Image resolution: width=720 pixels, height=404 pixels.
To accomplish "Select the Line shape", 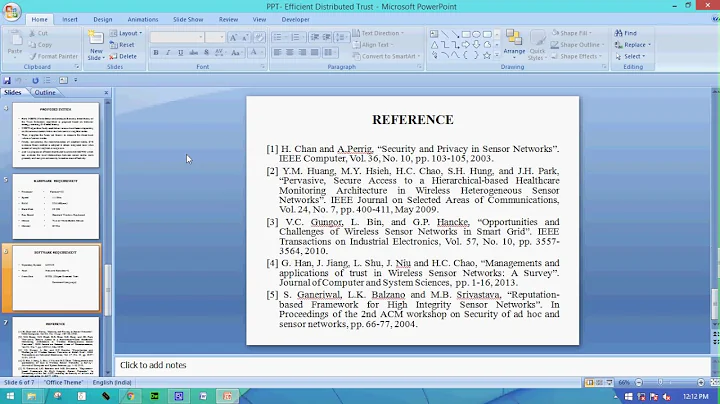I will [444, 34].
